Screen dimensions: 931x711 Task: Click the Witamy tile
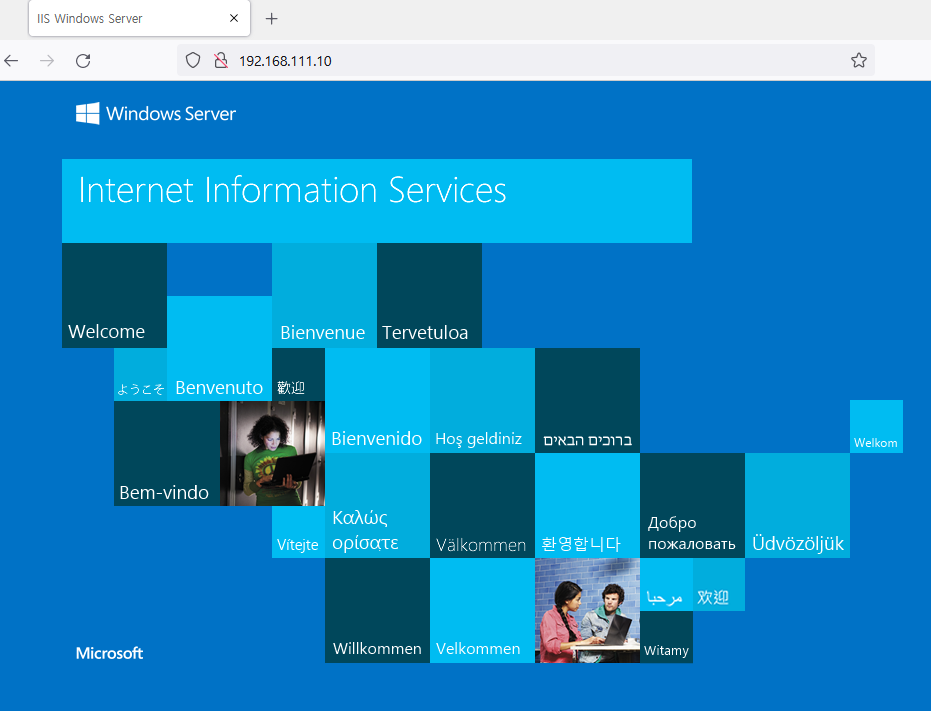pos(666,637)
